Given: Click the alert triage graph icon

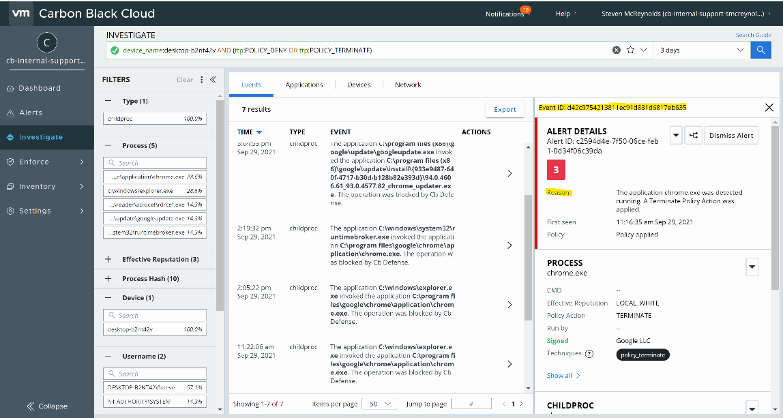Looking at the screenshot, I should coord(694,135).
